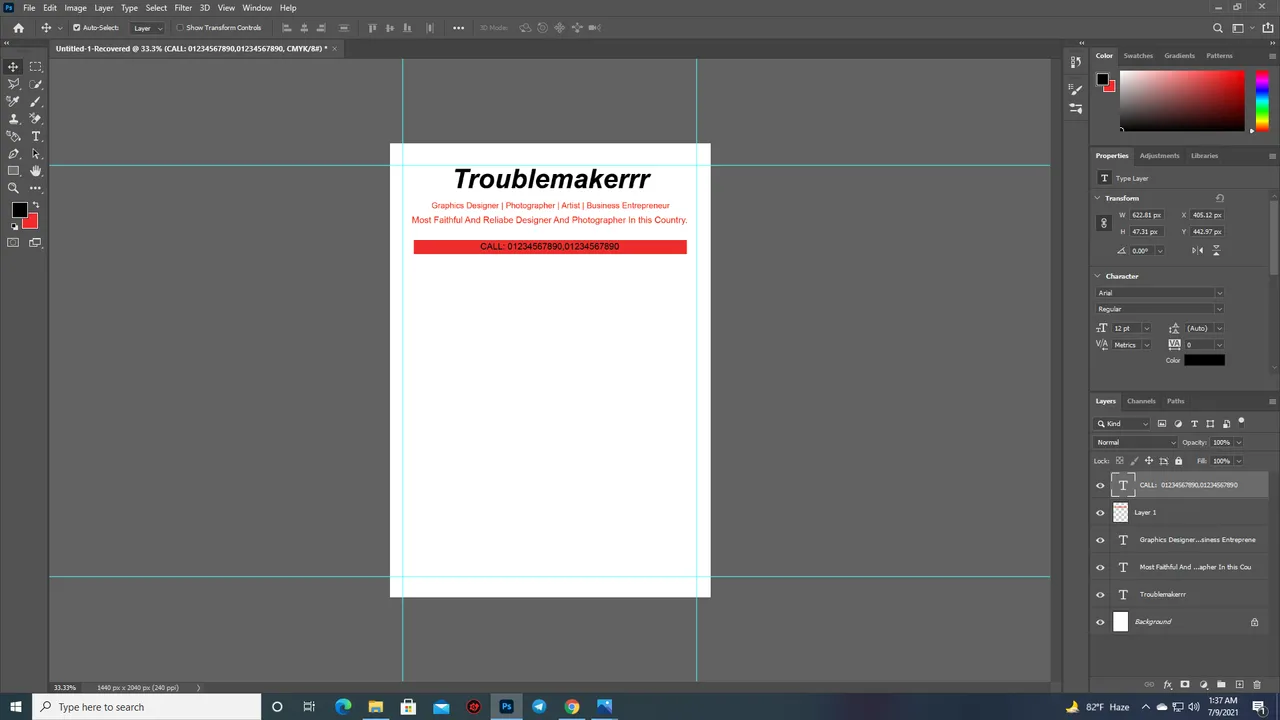Select the Brush tool

pyautogui.click(x=36, y=101)
